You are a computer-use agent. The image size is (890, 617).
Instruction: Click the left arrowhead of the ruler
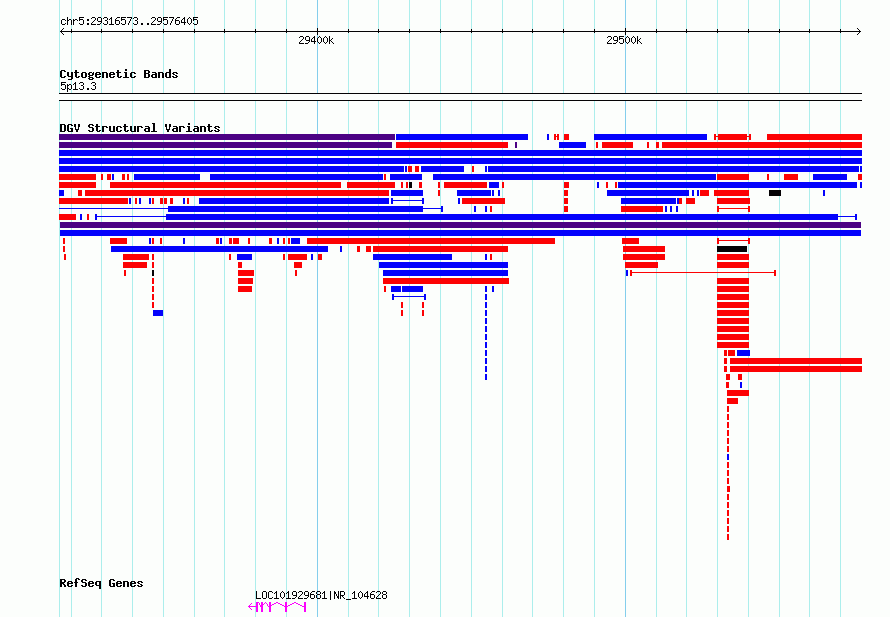click(x=62, y=31)
